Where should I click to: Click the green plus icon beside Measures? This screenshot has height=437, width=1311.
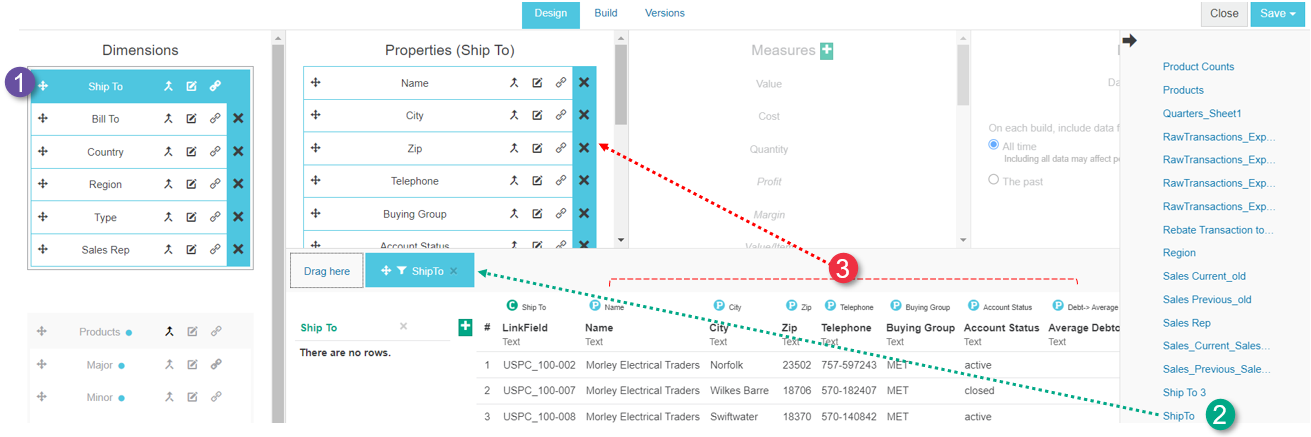[x=826, y=51]
